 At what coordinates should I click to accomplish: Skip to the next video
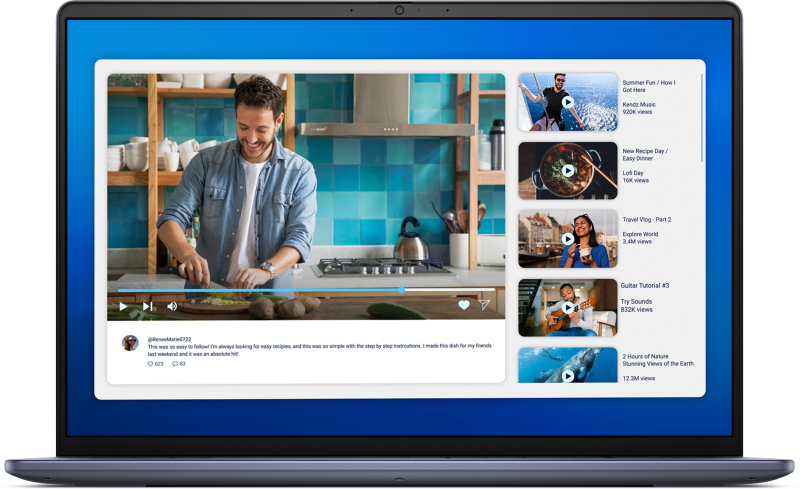click(x=148, y=306)
